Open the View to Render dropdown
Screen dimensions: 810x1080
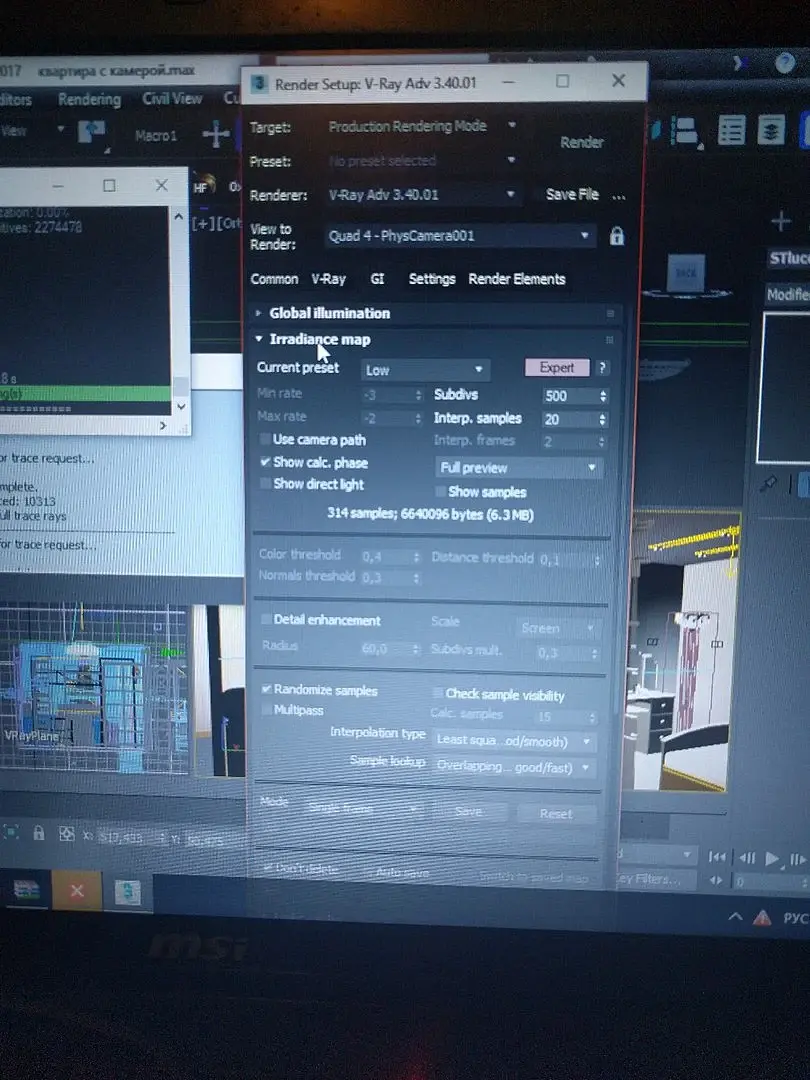(x=459, y=236)
